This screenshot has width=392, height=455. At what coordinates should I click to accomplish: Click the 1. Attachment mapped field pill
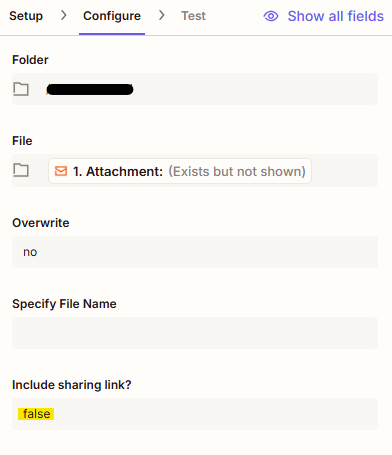point(180,171)
